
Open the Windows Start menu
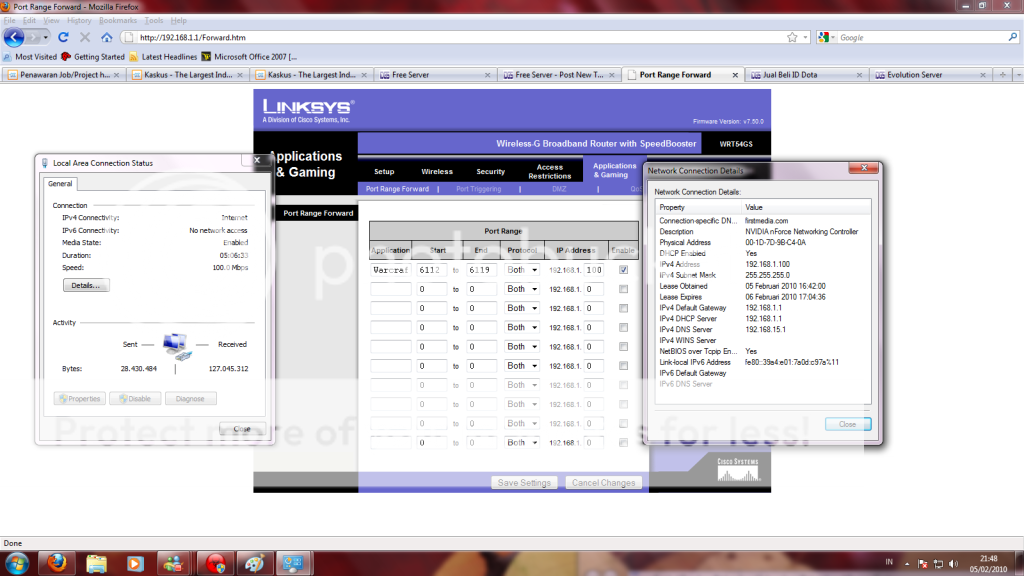[16, 563]
